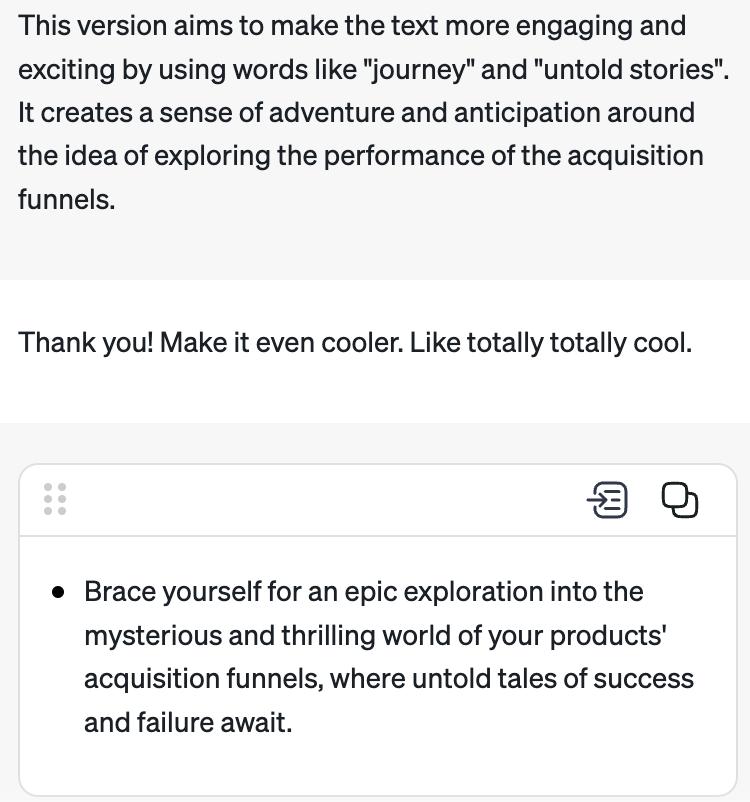Click the insert-into-document icon on the response block
Image resolution: width=750 pixels, height=802 pixels.
(x=607, y=500)
